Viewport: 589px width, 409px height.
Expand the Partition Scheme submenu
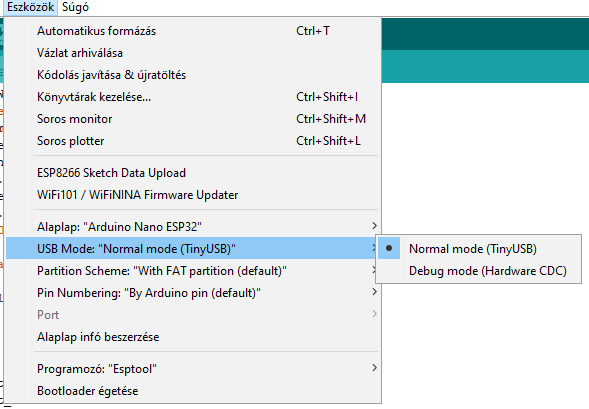coord(192,271)
